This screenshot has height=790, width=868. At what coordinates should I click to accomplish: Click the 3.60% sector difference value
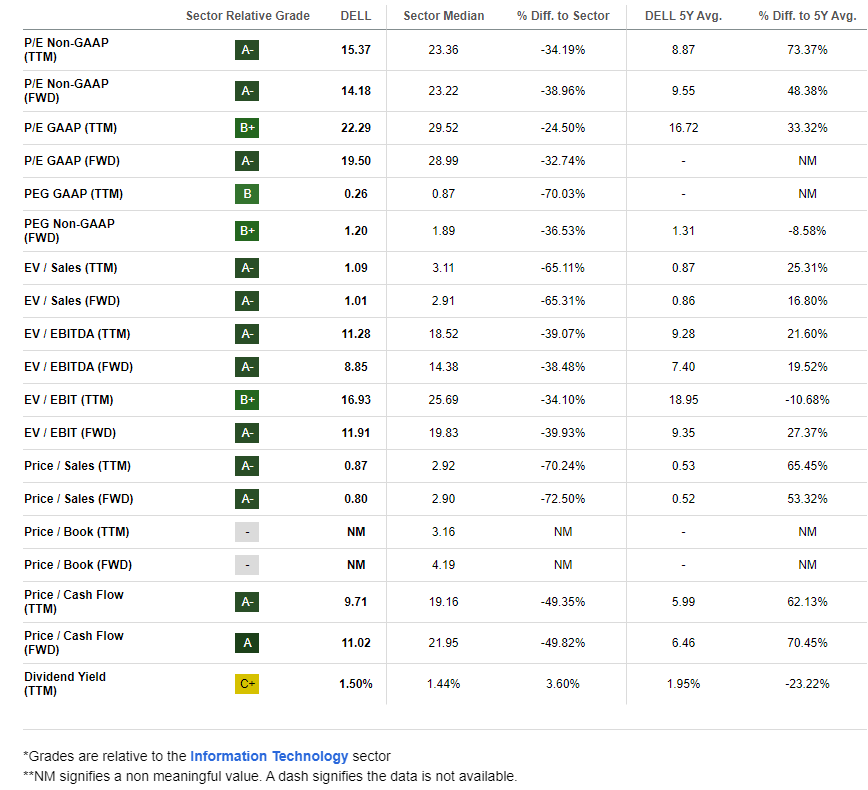[563, 684]
